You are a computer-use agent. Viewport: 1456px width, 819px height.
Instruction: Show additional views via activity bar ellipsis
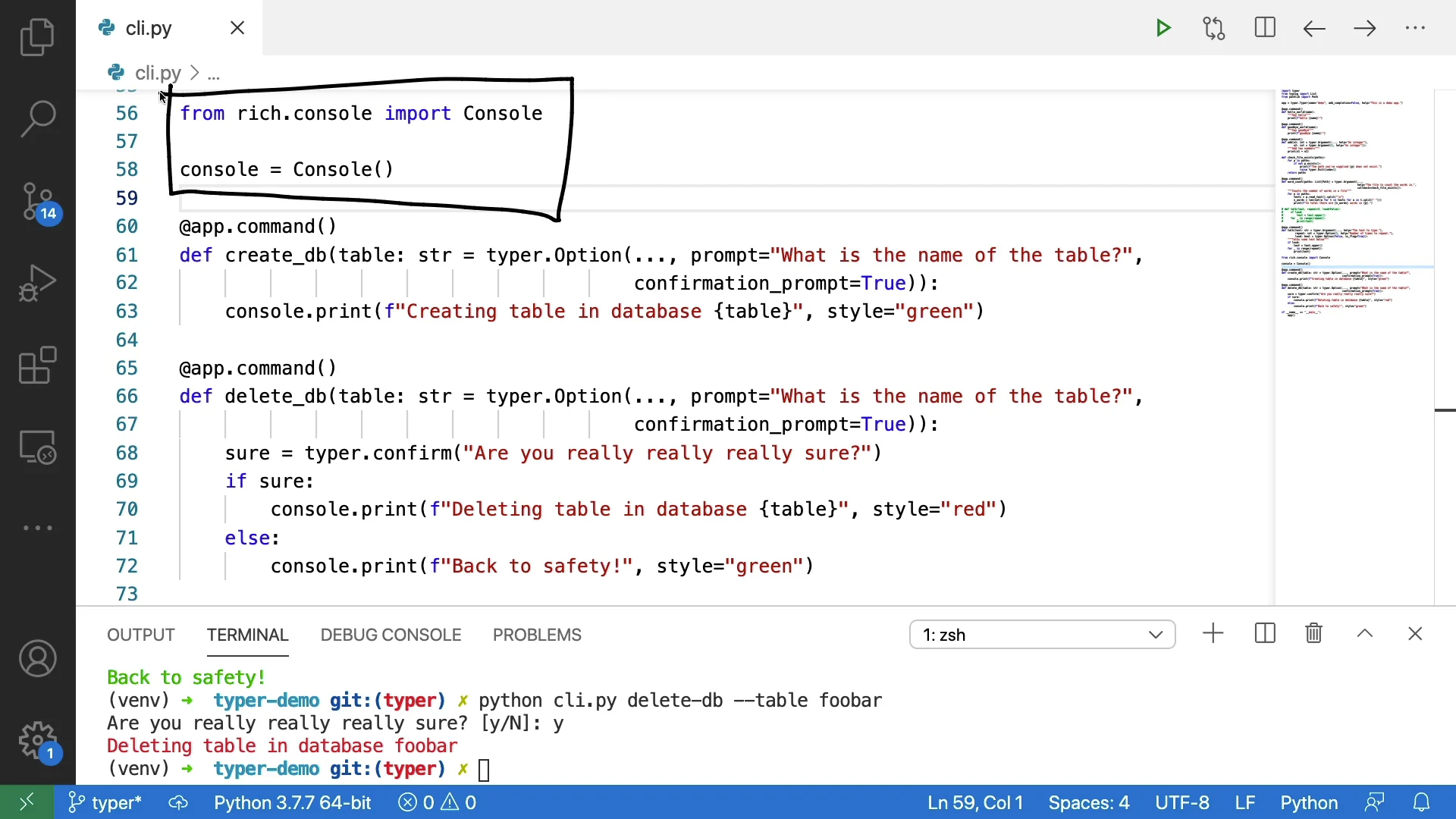tap(37, 528)
